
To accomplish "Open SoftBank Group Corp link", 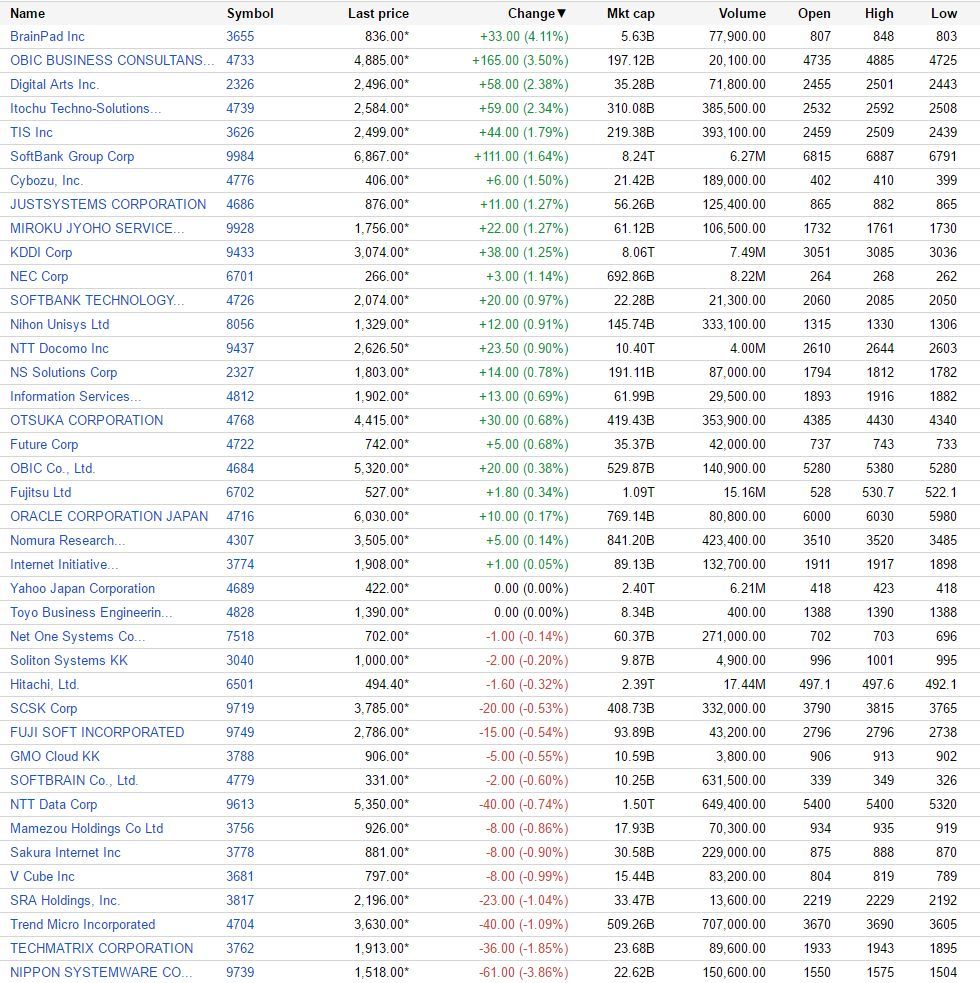I will pyautogui.click(x=72, y=156).
